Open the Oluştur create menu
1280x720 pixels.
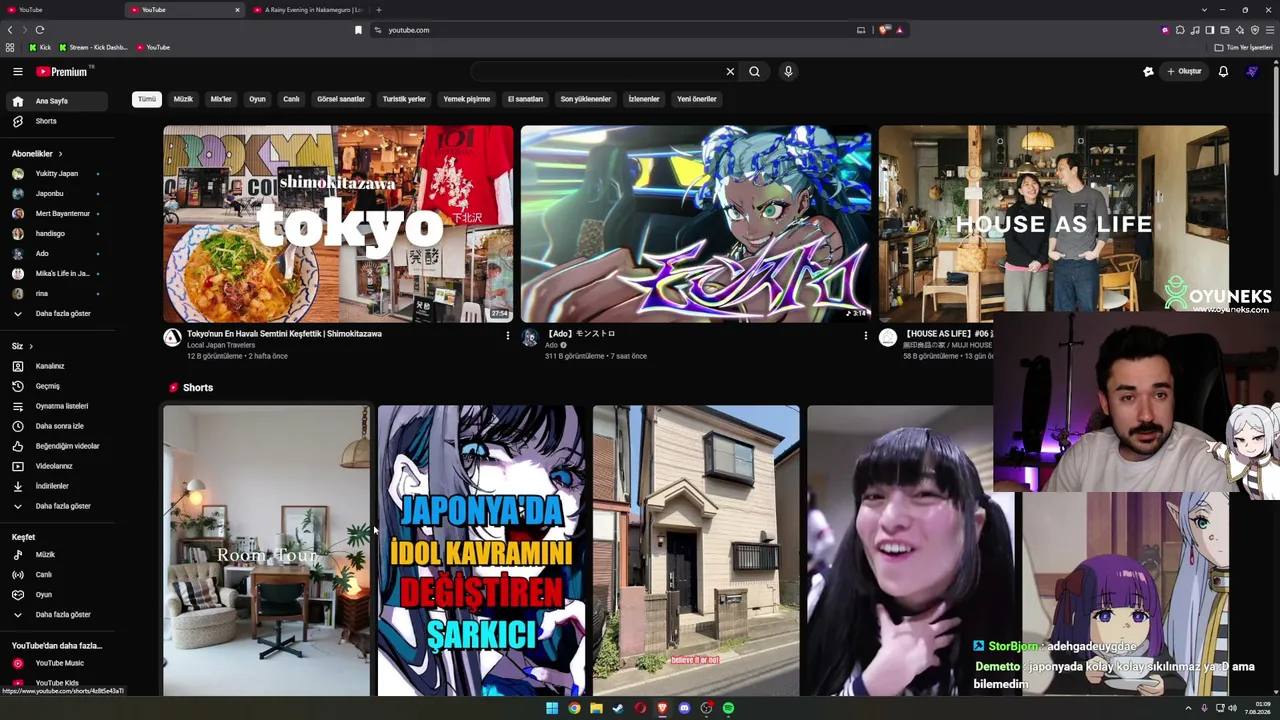click(1184, 71)
